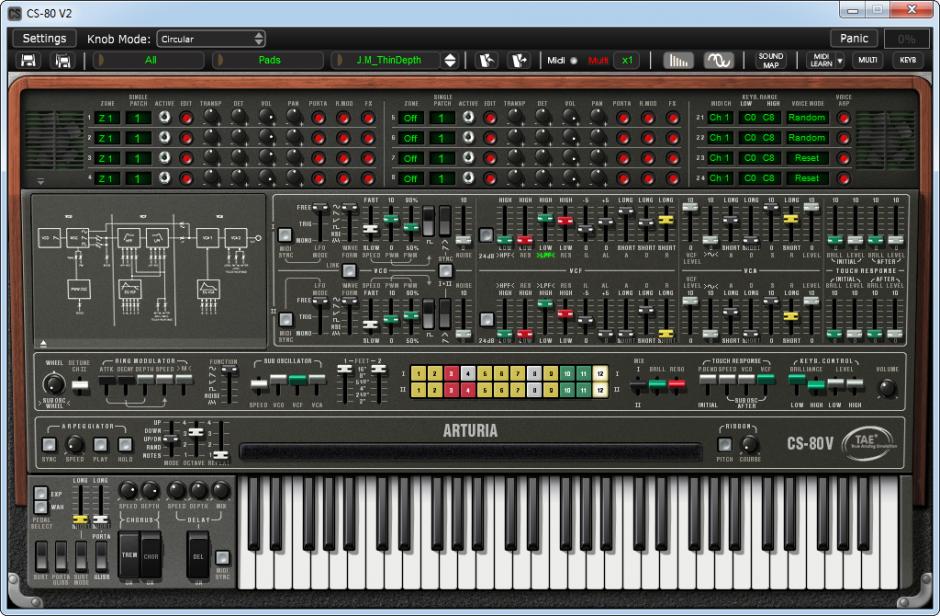This screenshot has height=616, width=940.
Task: Click the master Volume knob
Action: pyautogui.click(x=887, y=388)
